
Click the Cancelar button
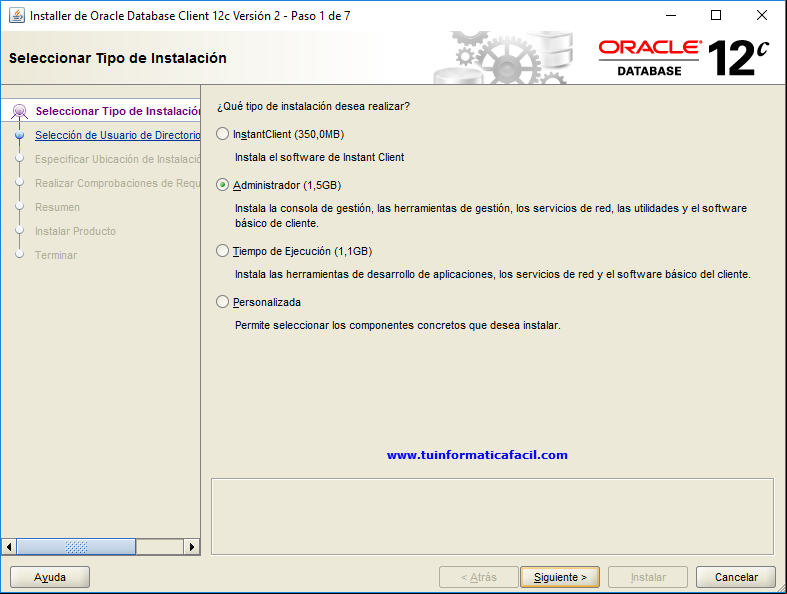click(x=736, y=577)
